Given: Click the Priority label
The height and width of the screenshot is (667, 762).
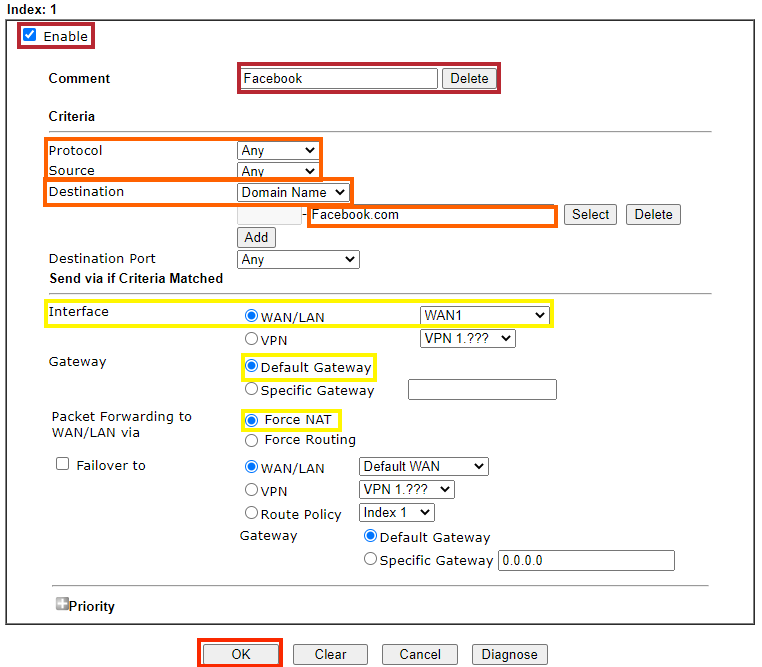Looking at the screenshot, I should (92, 606).
